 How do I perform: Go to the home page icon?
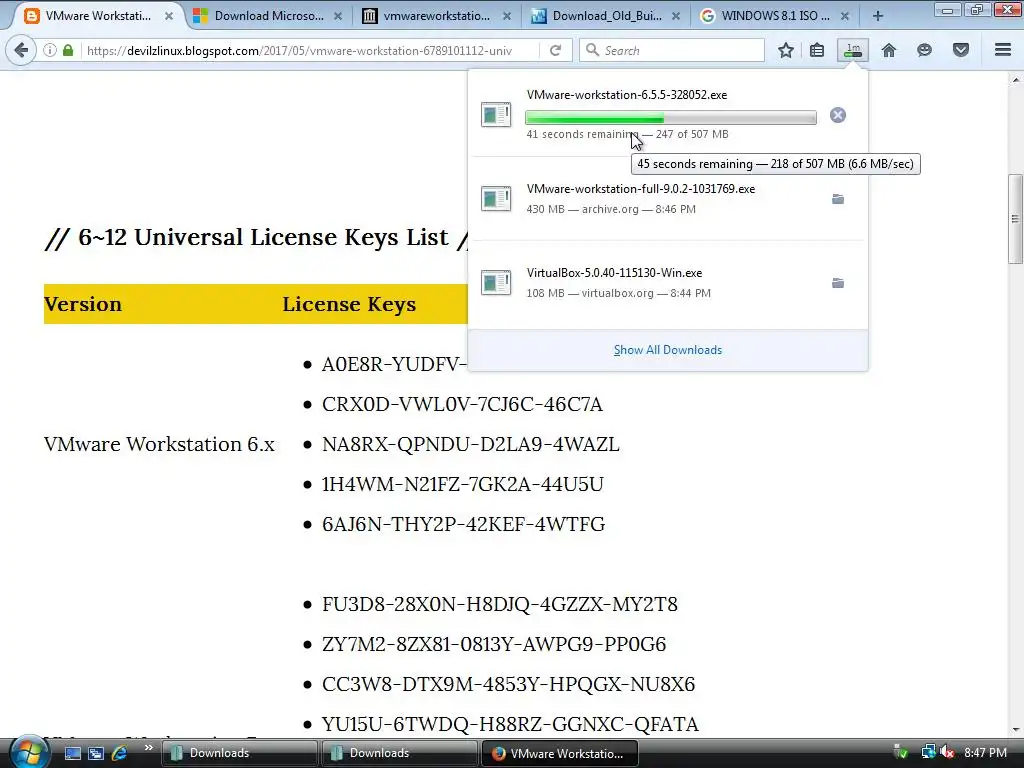click(x=889, y=50)
